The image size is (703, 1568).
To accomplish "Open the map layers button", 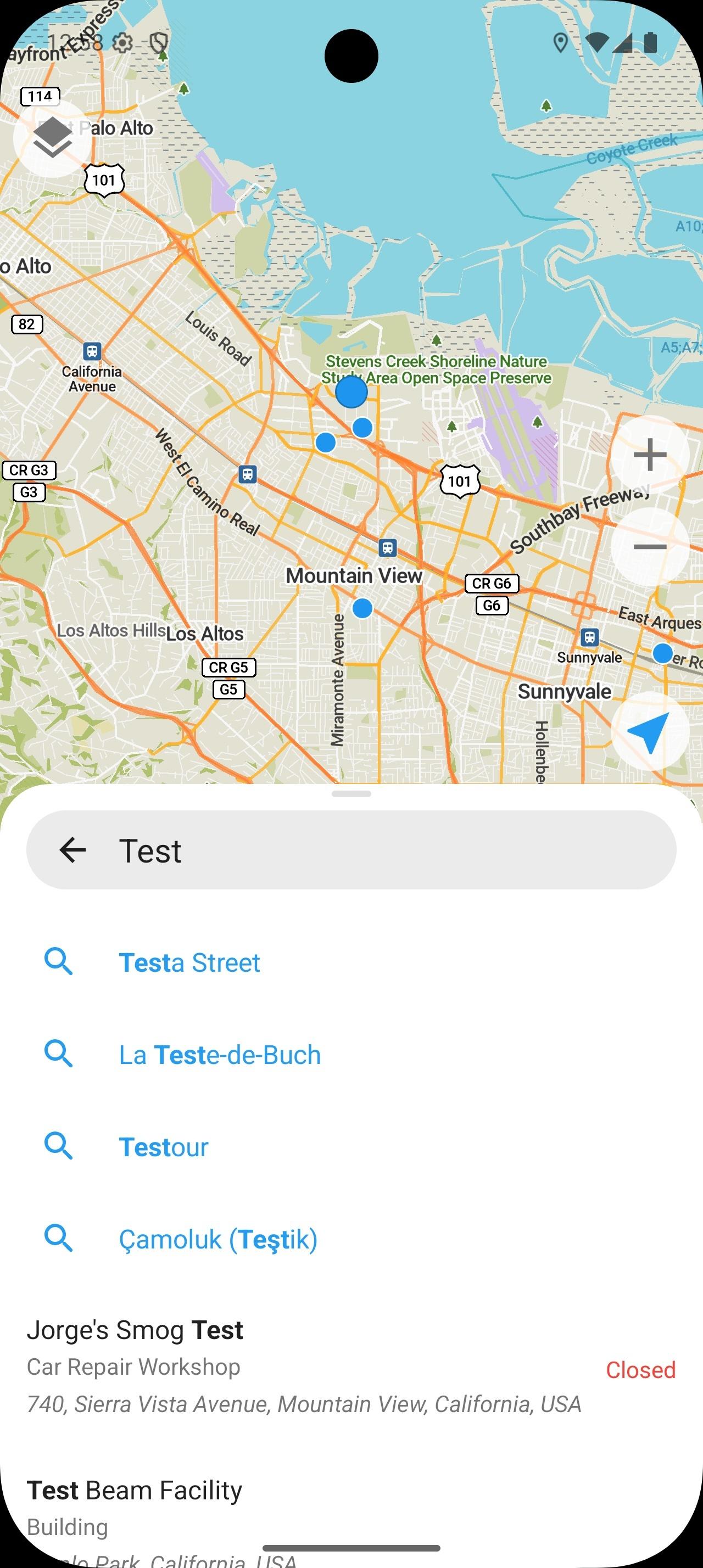I will 52,138.
